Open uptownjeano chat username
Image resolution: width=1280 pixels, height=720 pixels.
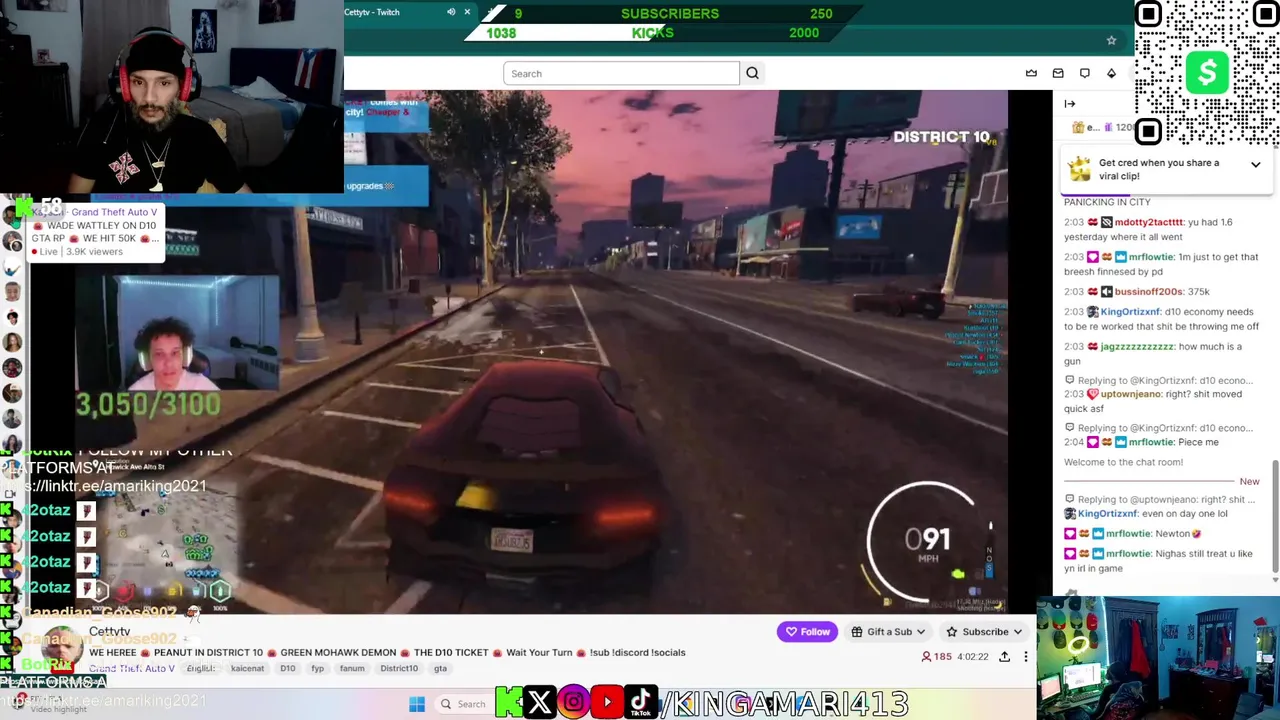1131,394
